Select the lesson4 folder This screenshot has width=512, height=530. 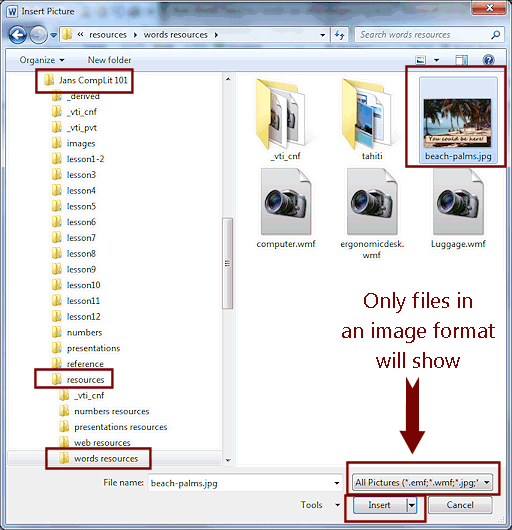click(x=74, y=191)
